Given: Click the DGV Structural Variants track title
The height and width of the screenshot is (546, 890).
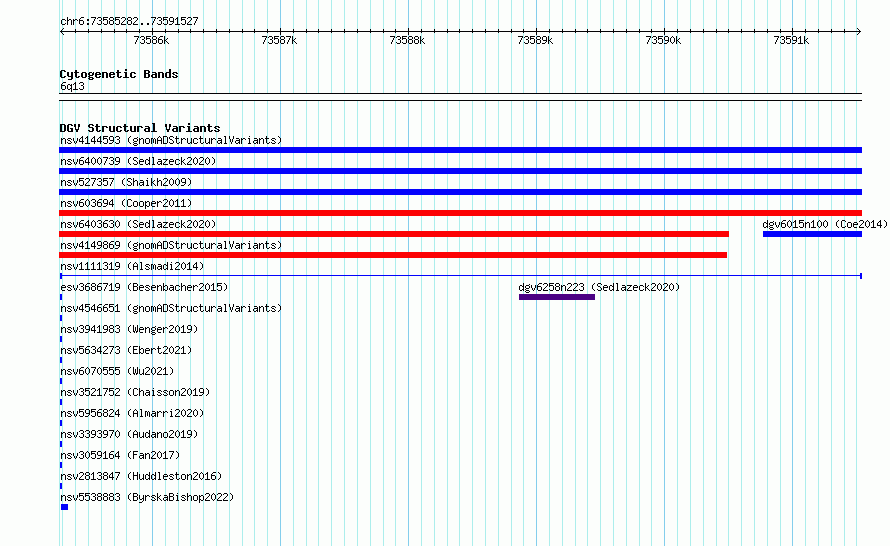Looking at the screenshot, I should click(140, 128).
